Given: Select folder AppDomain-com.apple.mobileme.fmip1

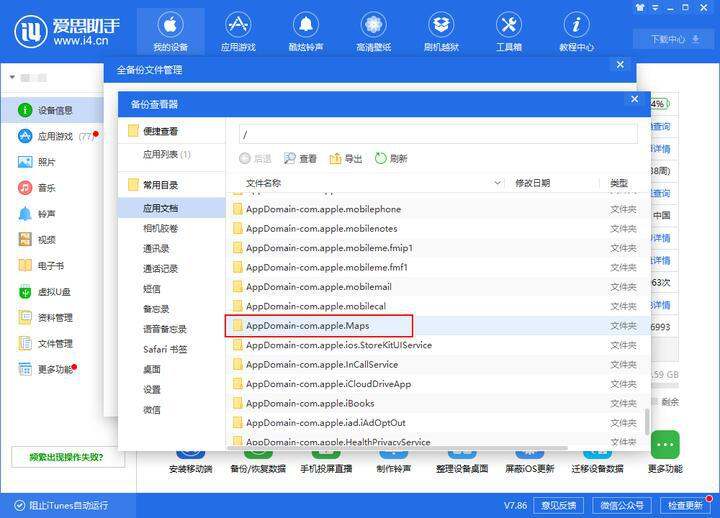Looking at the screenshot, I should 436,248.
